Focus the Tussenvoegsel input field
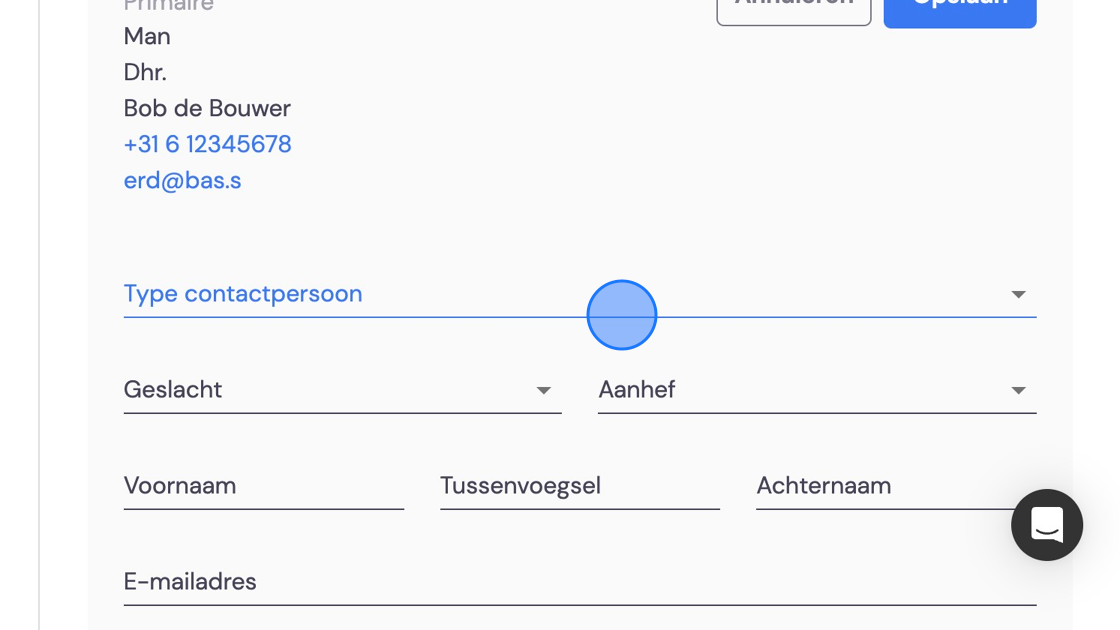The width and height of the screenshot is (1120, 630). (579, 486)
